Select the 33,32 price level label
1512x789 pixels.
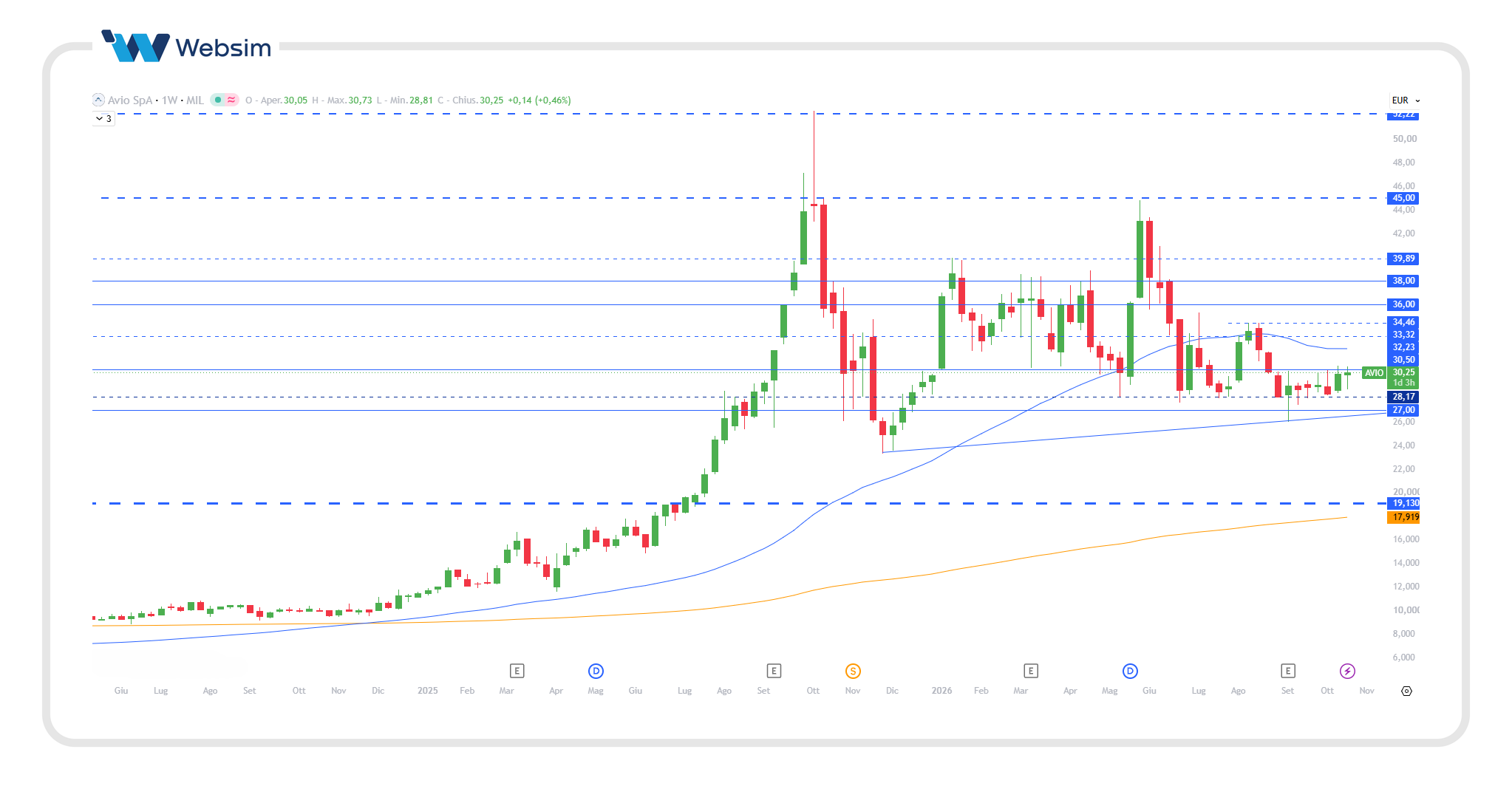coord(1403,335)
